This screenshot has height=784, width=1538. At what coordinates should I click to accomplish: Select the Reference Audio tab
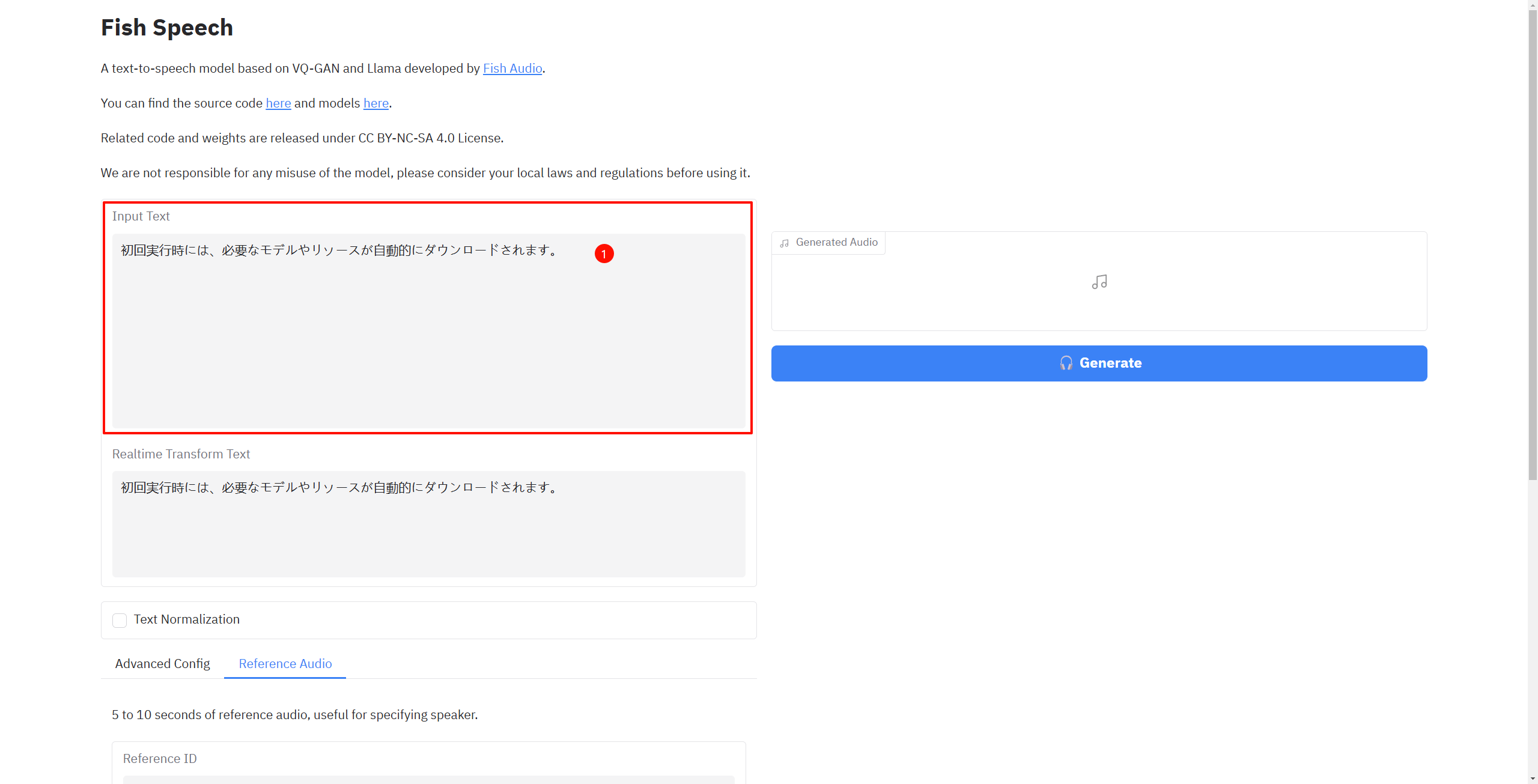click(x=285, y=663)
